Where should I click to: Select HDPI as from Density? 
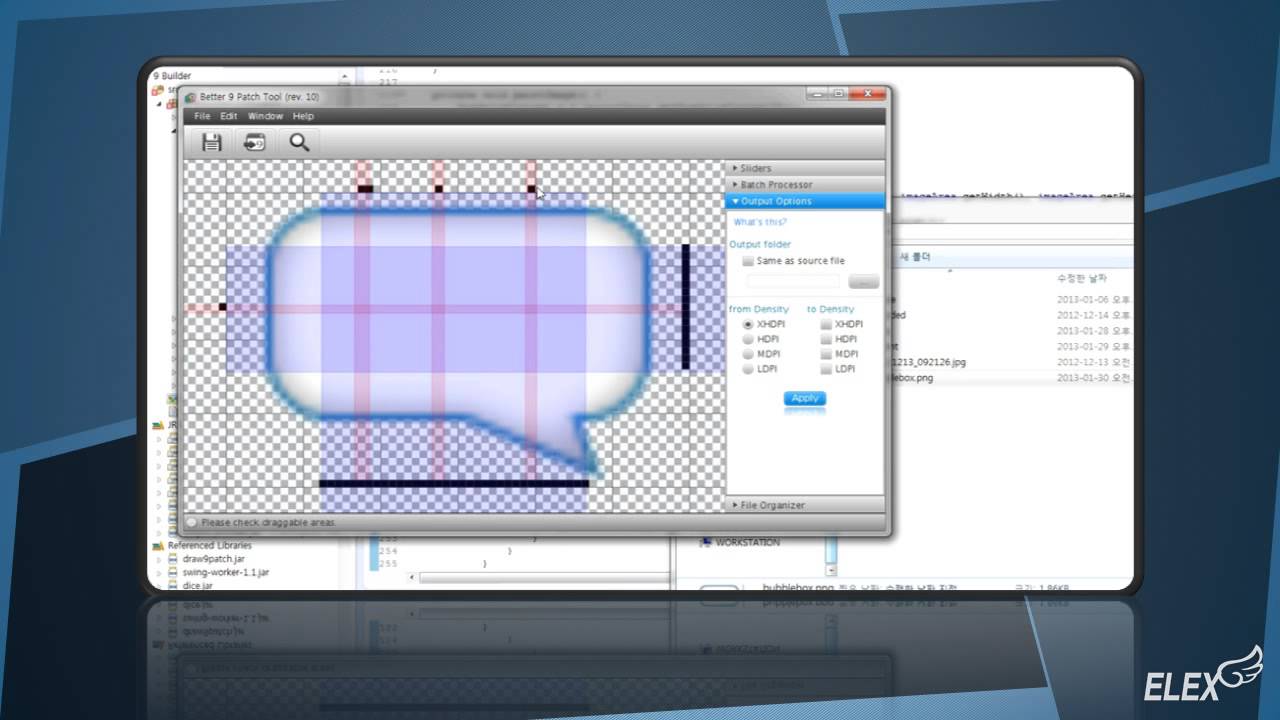tap(748, 339)
